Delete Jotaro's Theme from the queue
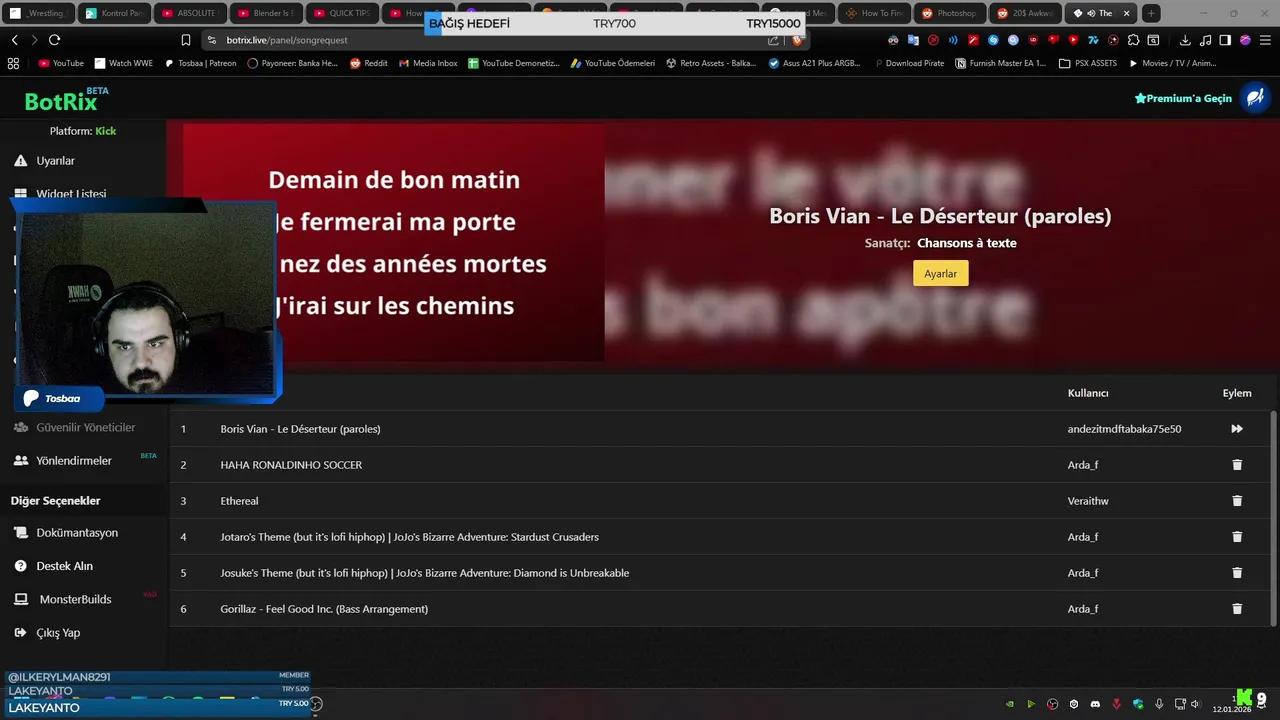 tap(1237, 537)
